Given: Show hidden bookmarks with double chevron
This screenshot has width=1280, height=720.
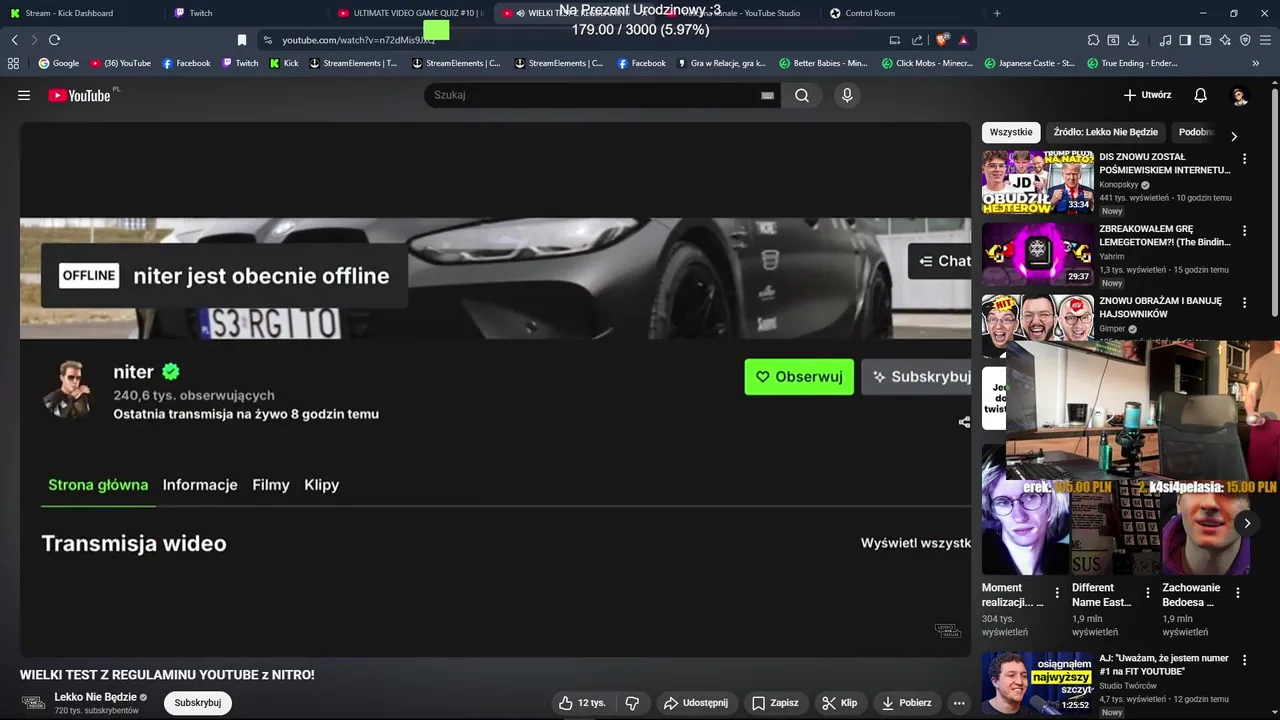Looking at the screenshot, I should click(1256, 63).
